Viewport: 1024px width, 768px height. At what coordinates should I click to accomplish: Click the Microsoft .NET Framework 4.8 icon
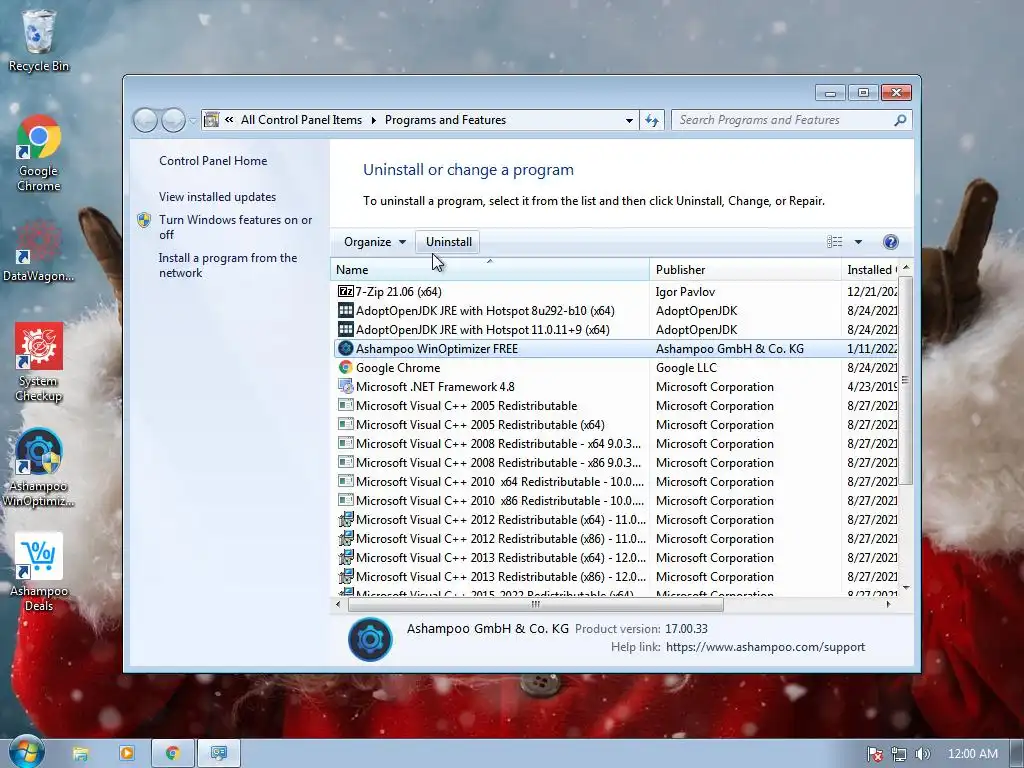(x=345, y=387)
